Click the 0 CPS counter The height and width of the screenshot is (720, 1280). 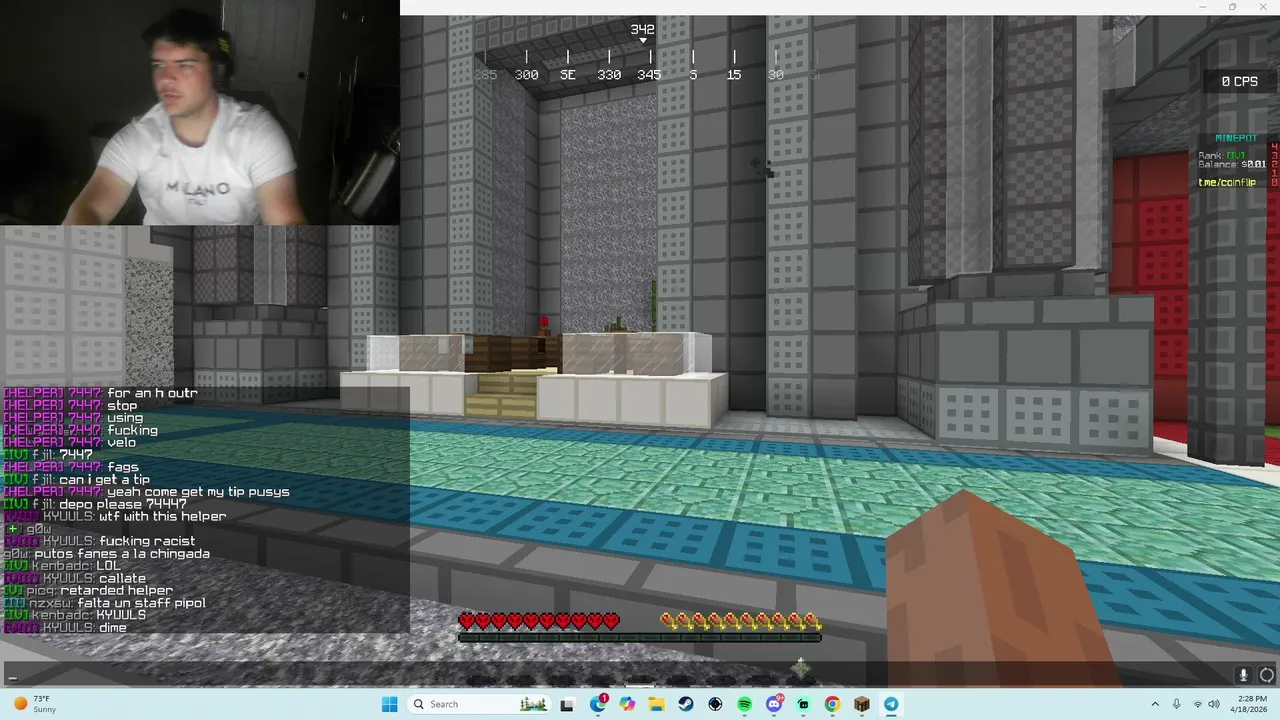pyautogui.click(x=1239, y=82)
